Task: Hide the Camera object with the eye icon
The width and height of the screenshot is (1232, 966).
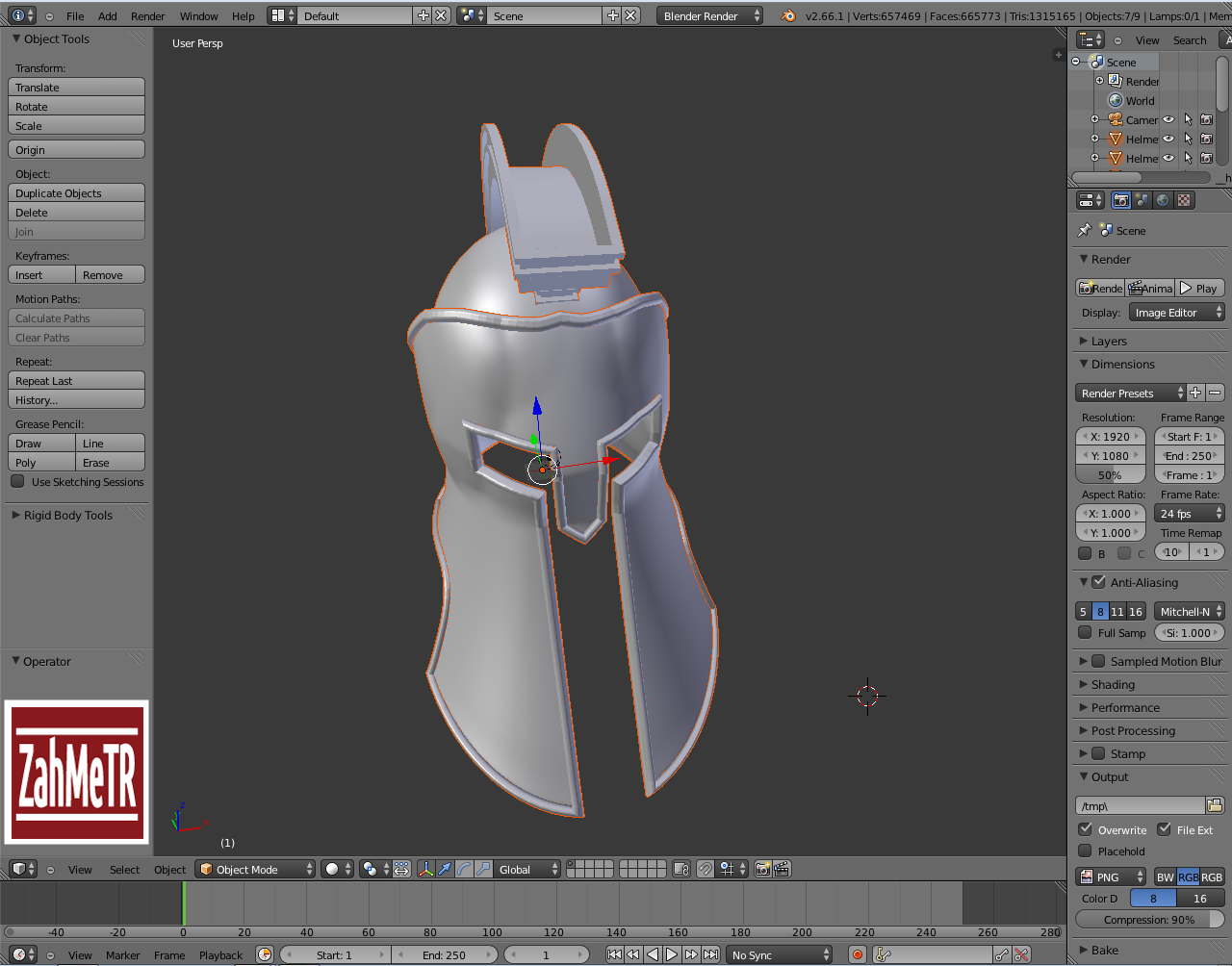Action: (1168, 120)
